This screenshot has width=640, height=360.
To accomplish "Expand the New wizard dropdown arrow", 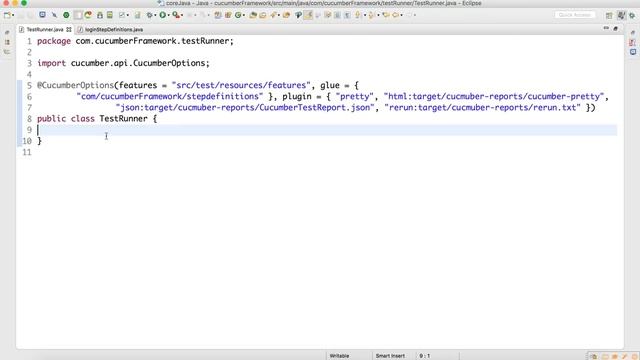I will [13, 15].
